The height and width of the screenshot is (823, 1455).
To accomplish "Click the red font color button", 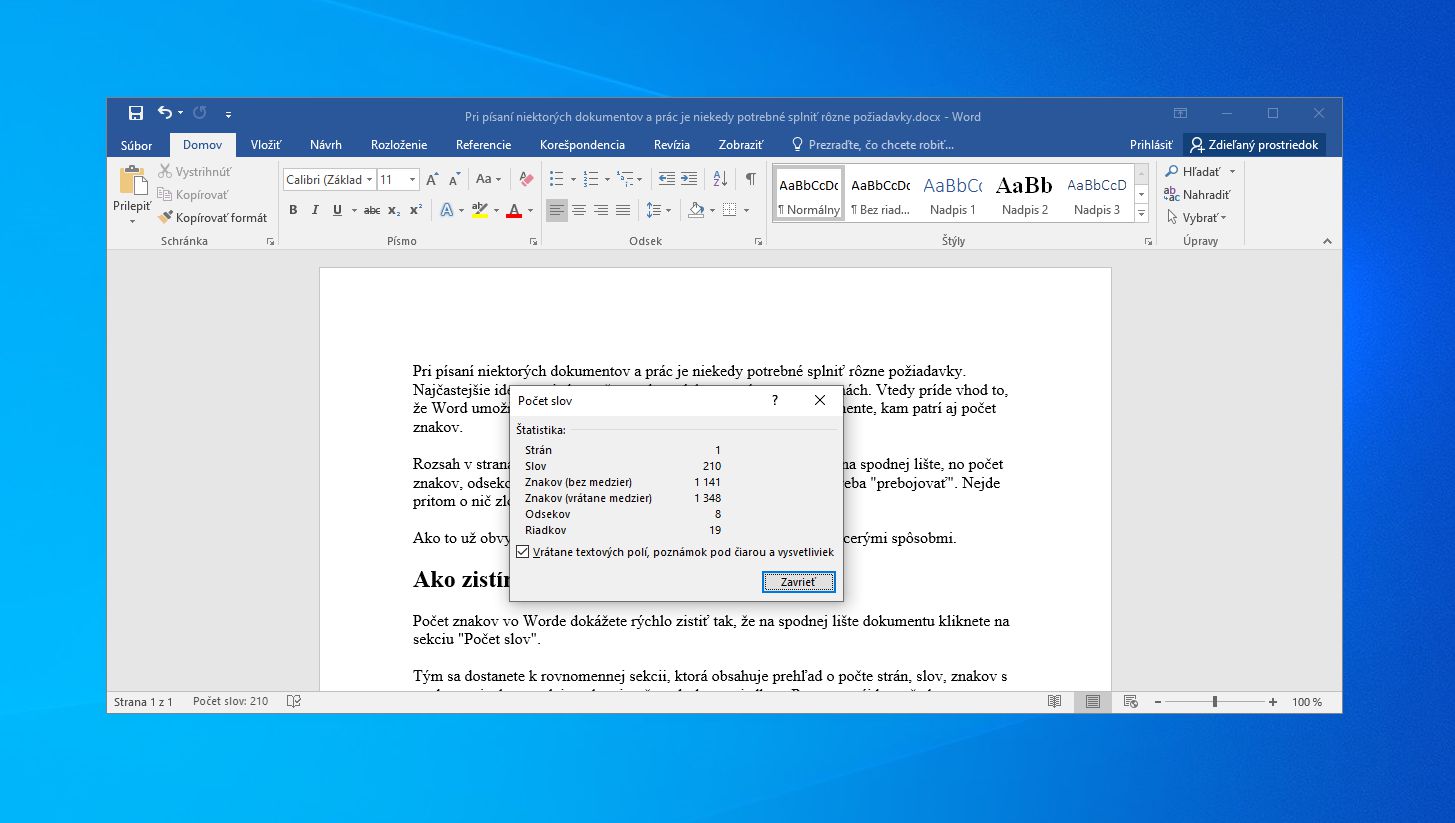I will pos(514,210).
